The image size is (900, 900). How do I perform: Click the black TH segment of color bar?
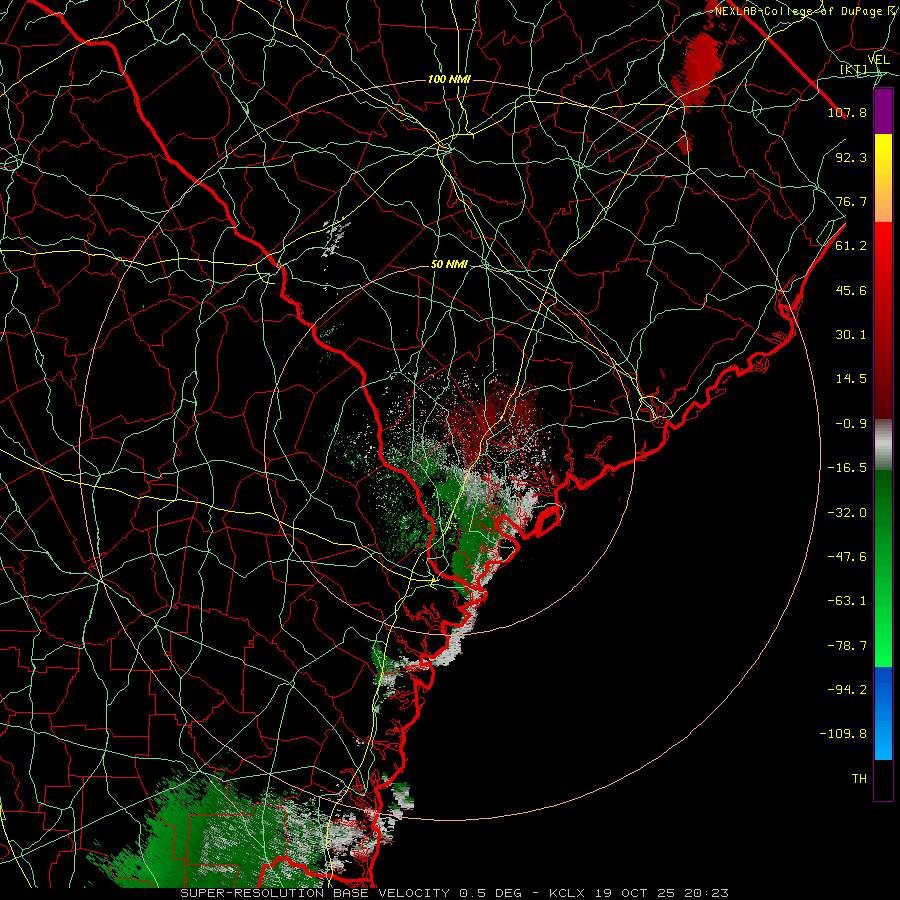coord(883,780)
